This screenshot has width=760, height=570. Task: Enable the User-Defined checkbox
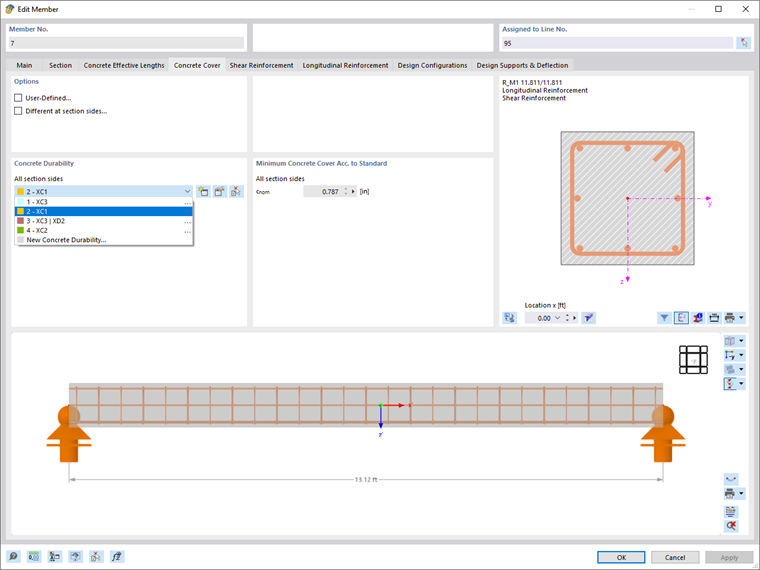coord(18,98)
